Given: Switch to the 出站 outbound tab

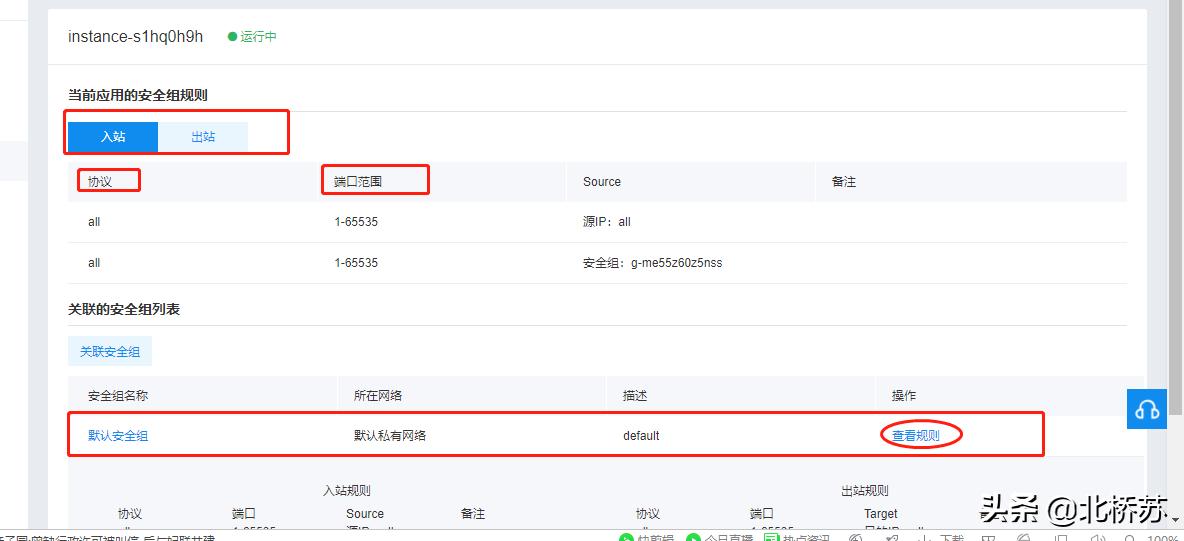Looking at the screenshot, I should pyautogui.click(x=203, y=137).
